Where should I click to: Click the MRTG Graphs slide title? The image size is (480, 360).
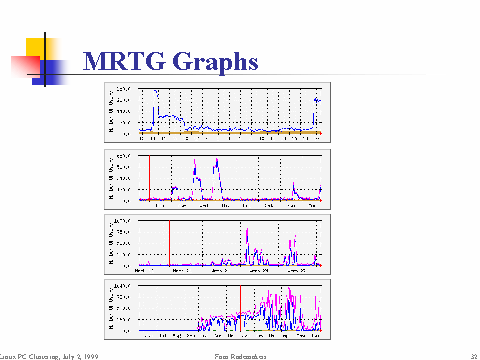(170, 62)
